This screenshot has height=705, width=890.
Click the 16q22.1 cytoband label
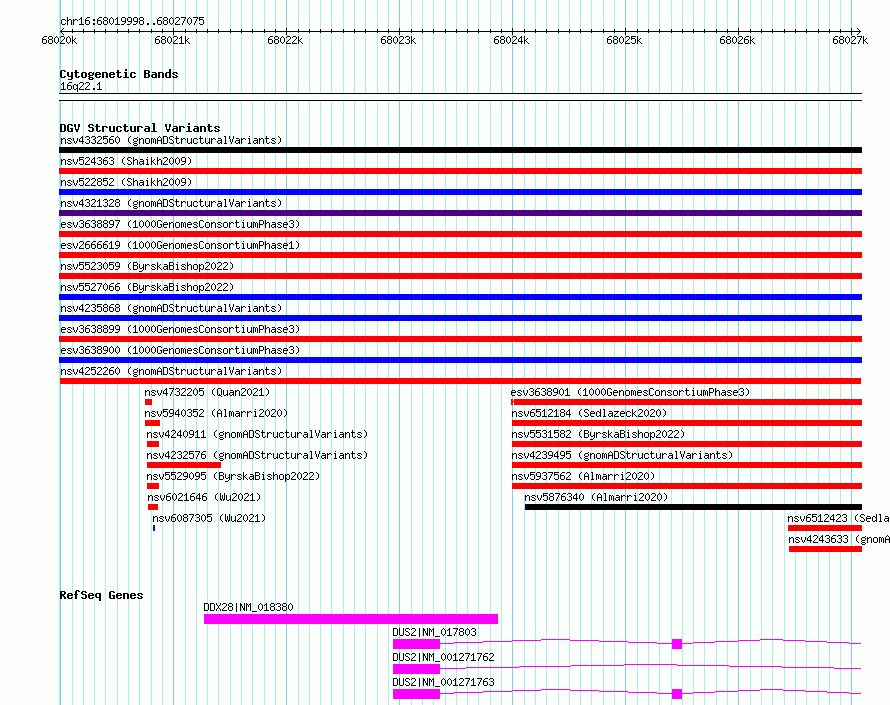point(81,87)
